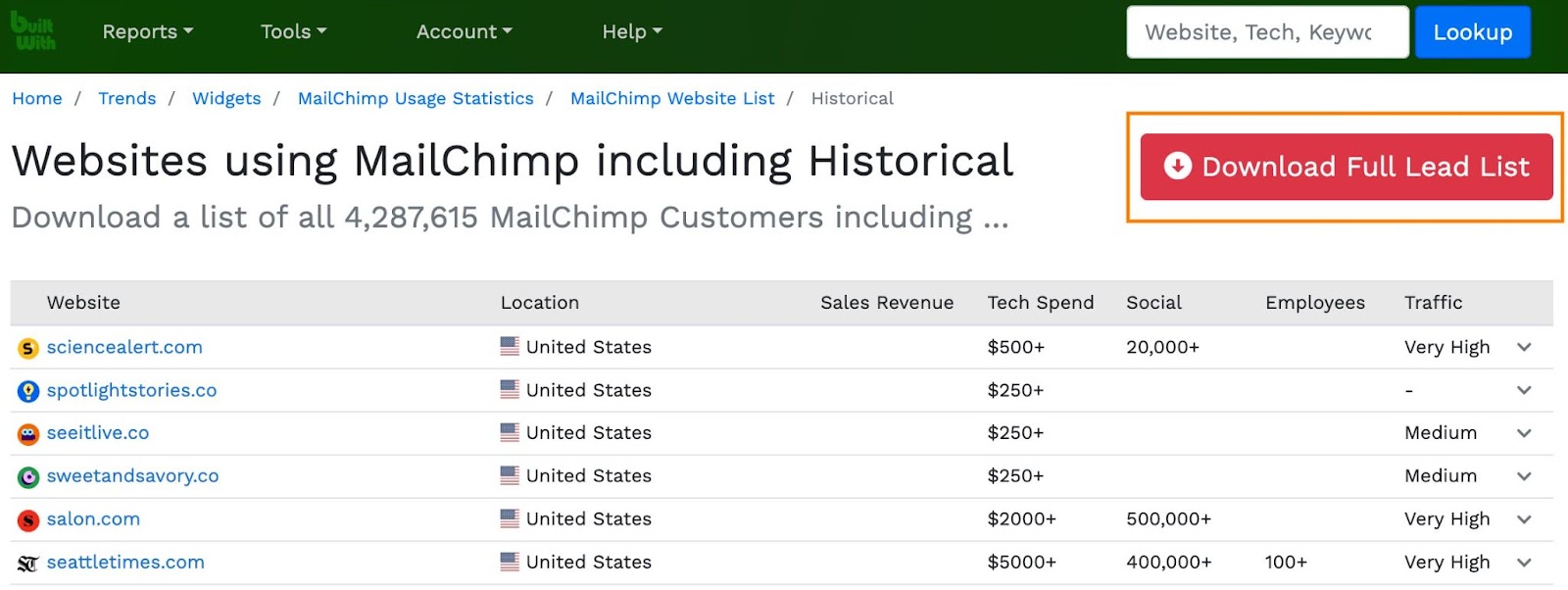
Task: Click the $5000+ tech spend value
Action: coord(1022,563)
